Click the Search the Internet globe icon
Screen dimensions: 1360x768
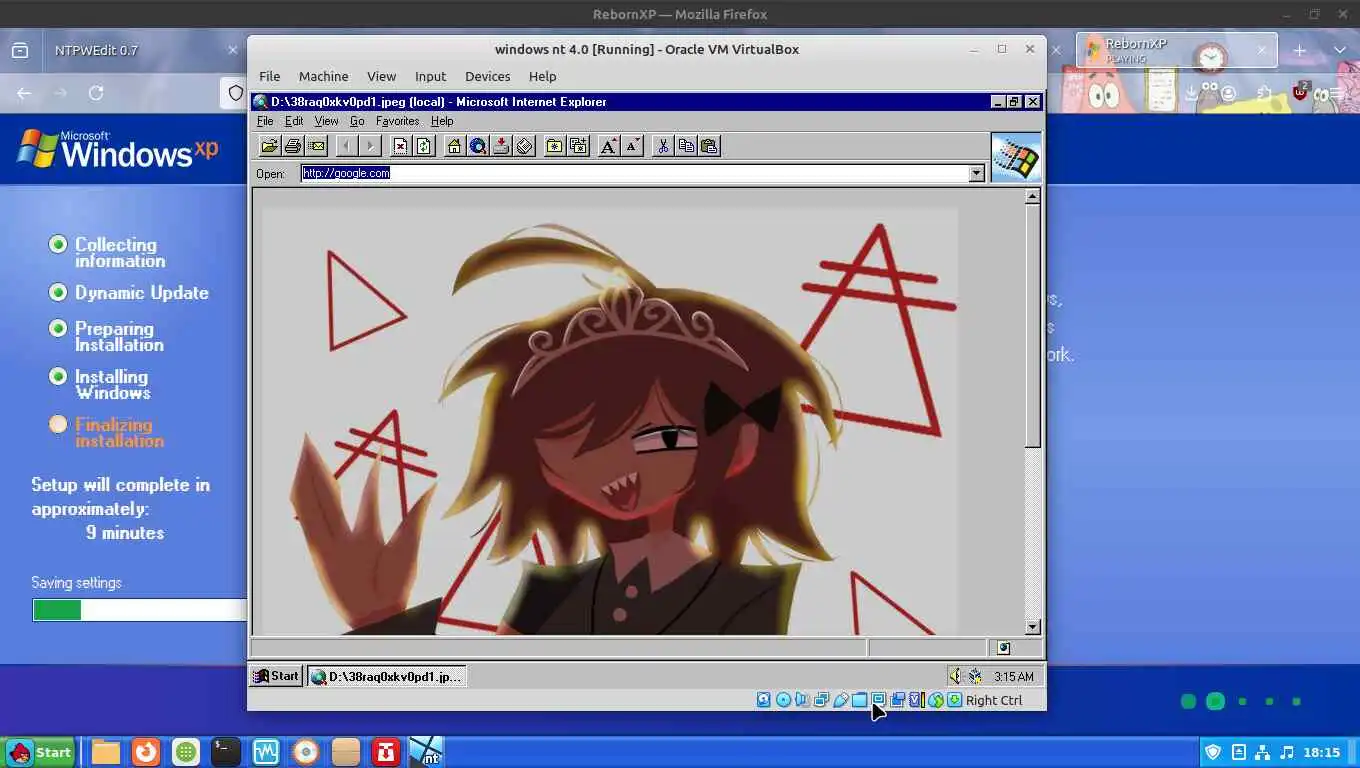click(x=478, y=146)
